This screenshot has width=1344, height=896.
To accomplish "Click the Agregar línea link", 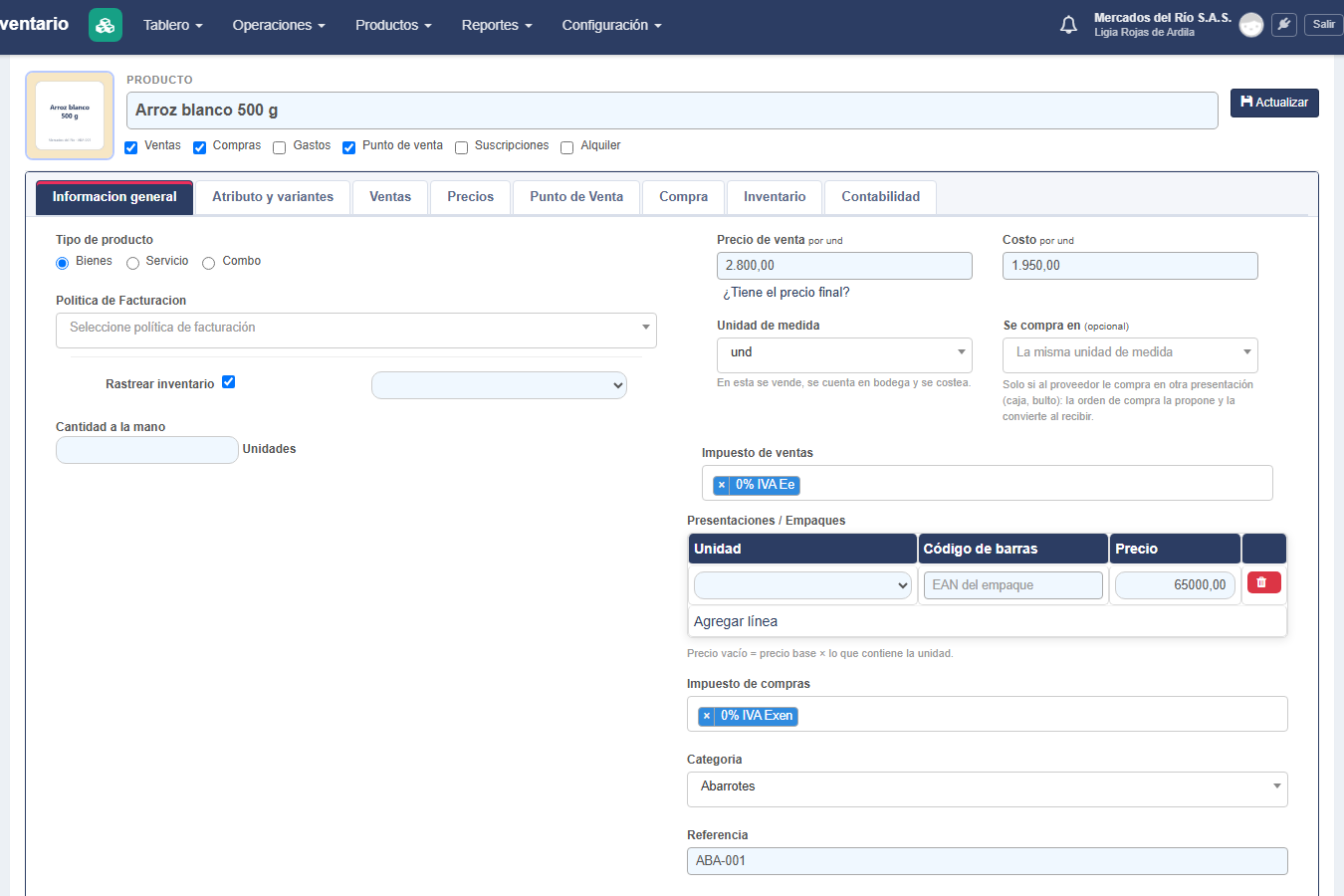I will click(736, 621).
